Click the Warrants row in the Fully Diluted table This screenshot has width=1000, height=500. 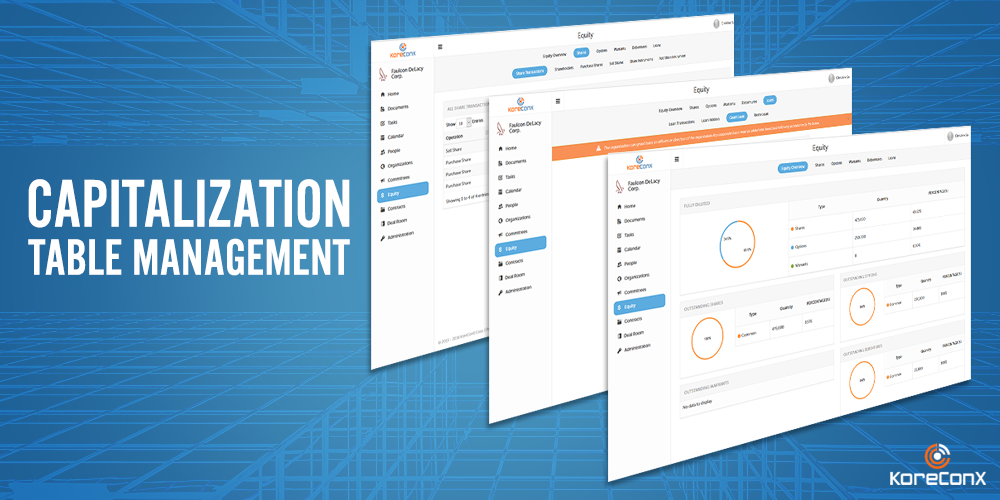[875, 256]
